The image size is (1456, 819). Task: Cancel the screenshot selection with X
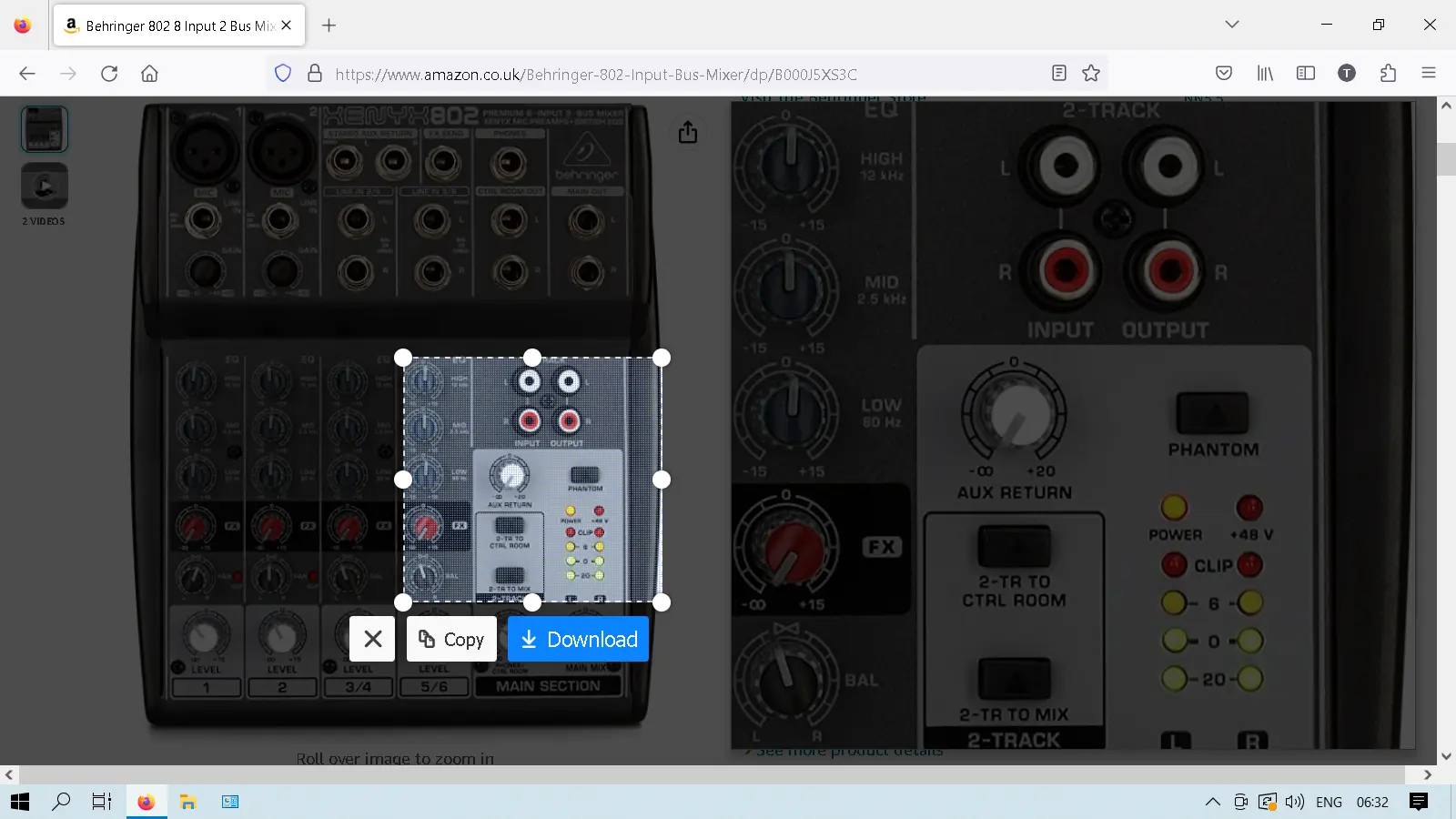[x=372, y=640]
